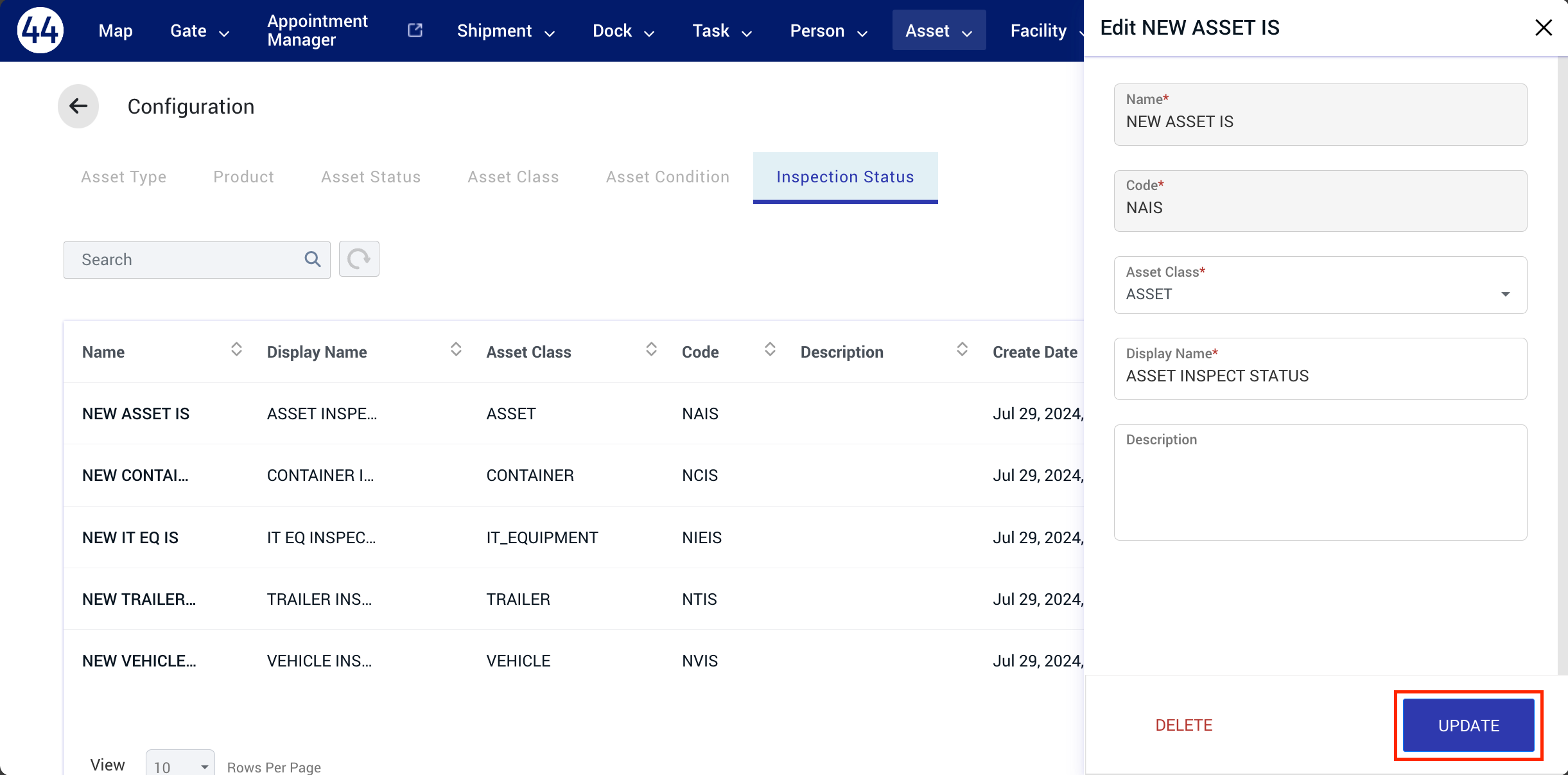Viewport: 1568px width, 775px height.
Task: Refresh the inspection status list
Action: [x=359, y=259]
